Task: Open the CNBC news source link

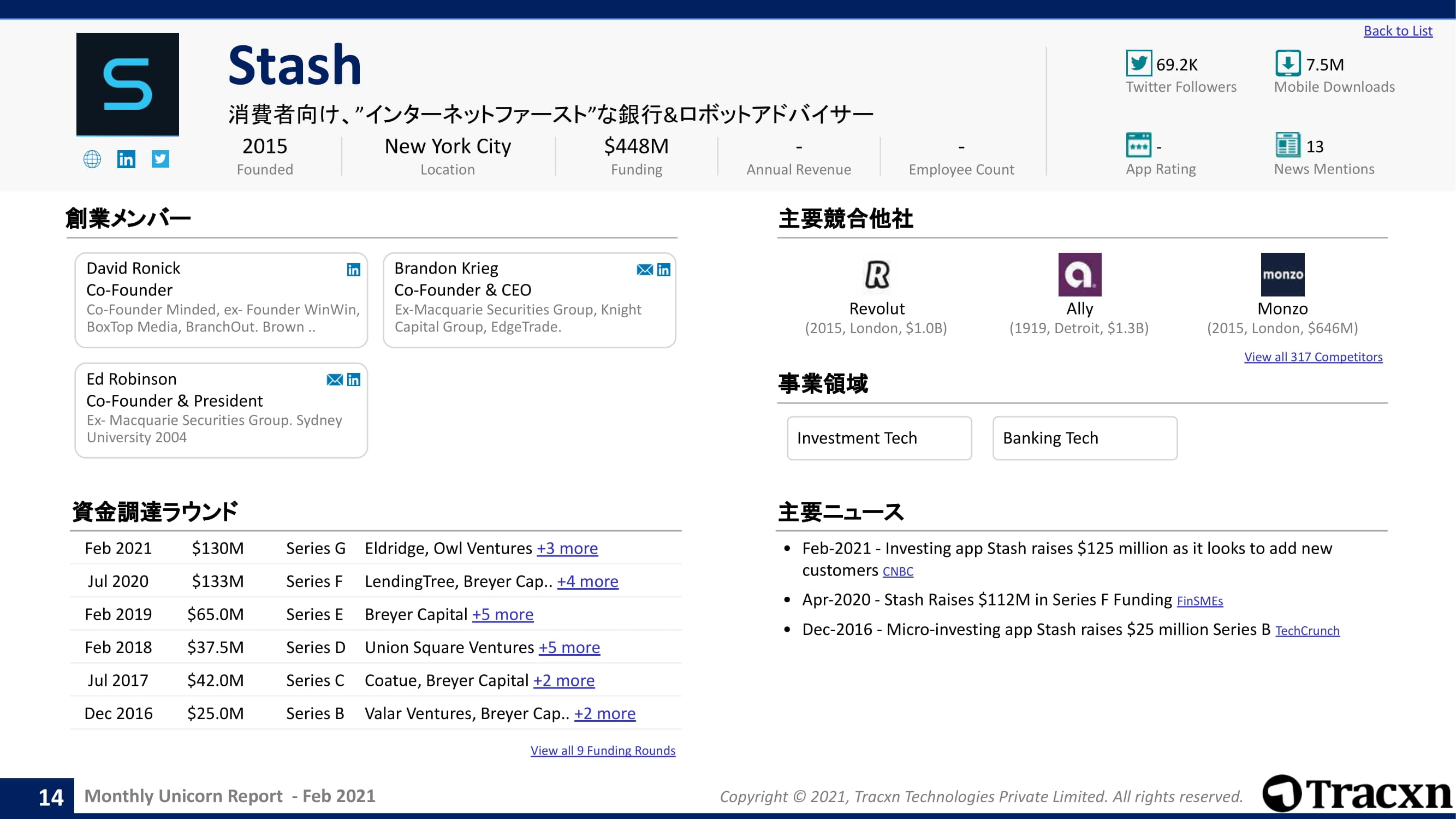Action: click(898, 572)
